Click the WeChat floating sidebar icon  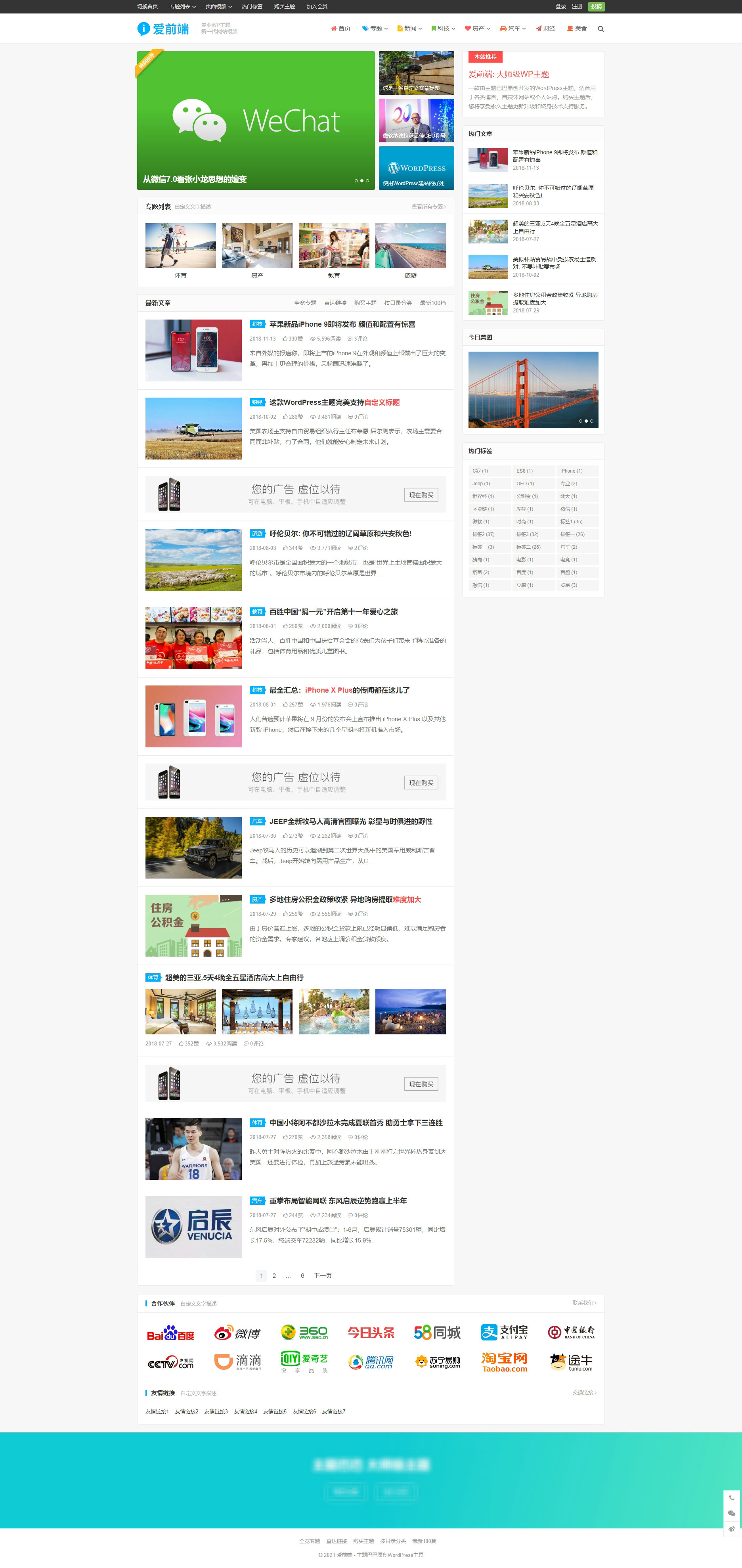point(732,1513)
